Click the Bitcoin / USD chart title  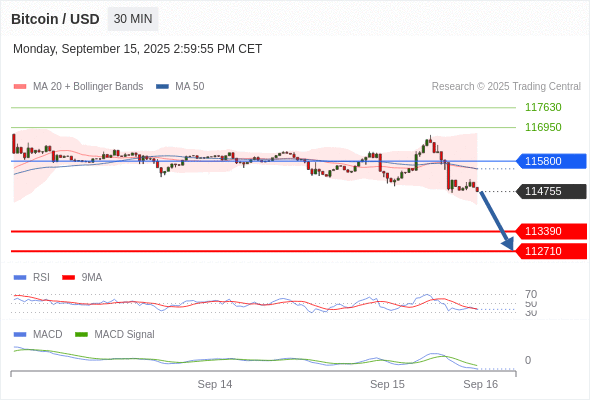tap(55, 19)
